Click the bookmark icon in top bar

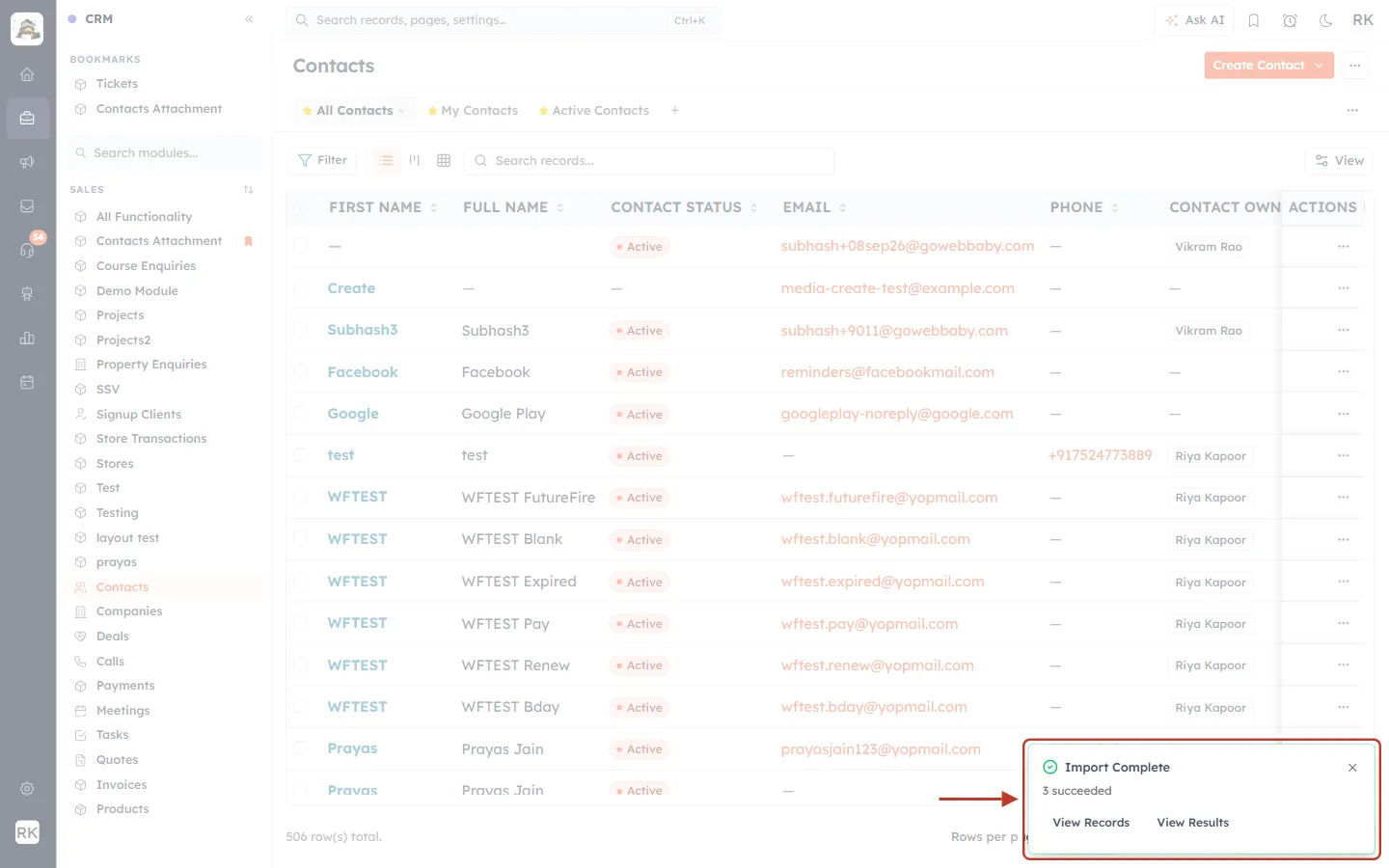1254,20
